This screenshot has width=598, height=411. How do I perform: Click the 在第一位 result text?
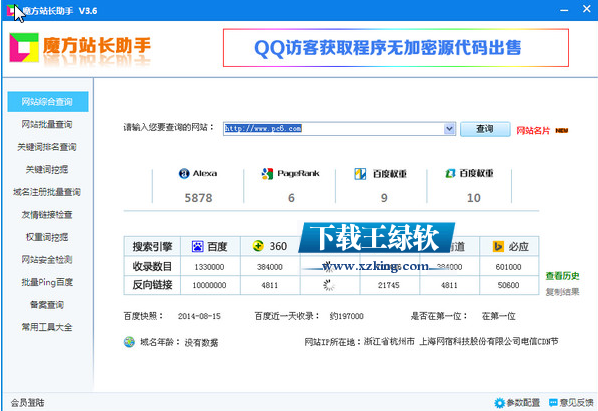point(498,316)
